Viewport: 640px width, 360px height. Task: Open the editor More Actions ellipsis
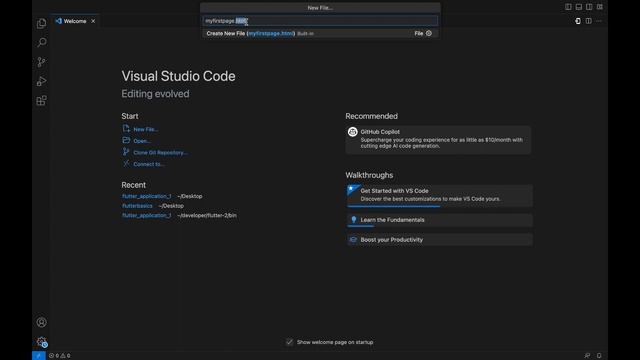click(599, 21)
